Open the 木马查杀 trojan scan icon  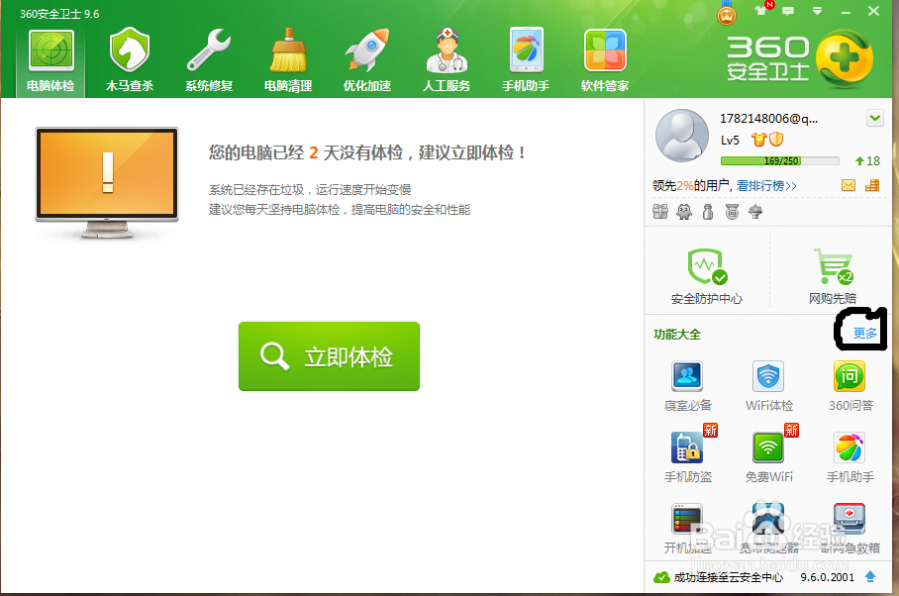pyautogui.click(x=129, y=59)
